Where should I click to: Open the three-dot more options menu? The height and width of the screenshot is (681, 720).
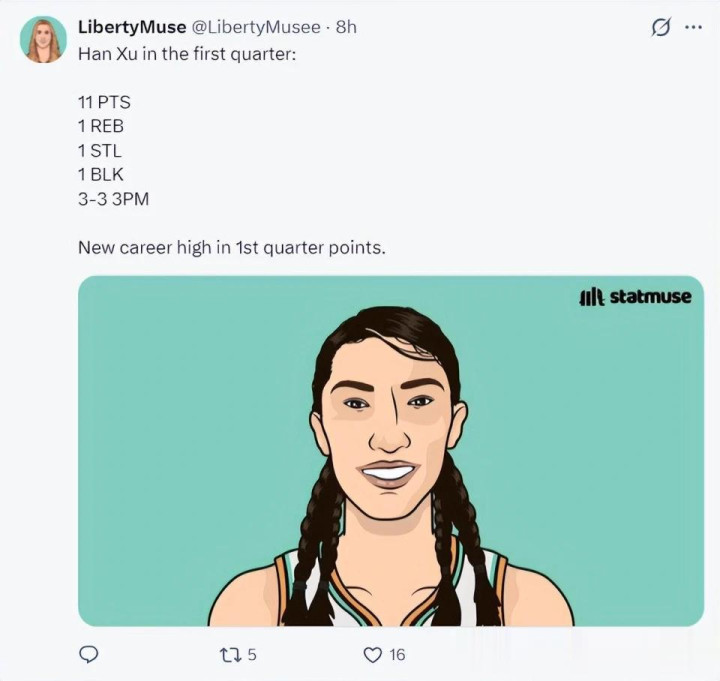point(693,28)
